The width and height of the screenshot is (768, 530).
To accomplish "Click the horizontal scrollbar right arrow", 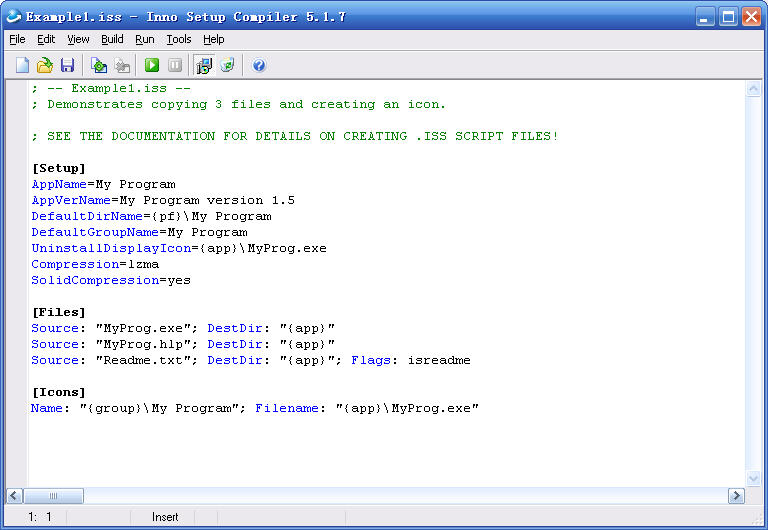I will [x=736, y=496].
